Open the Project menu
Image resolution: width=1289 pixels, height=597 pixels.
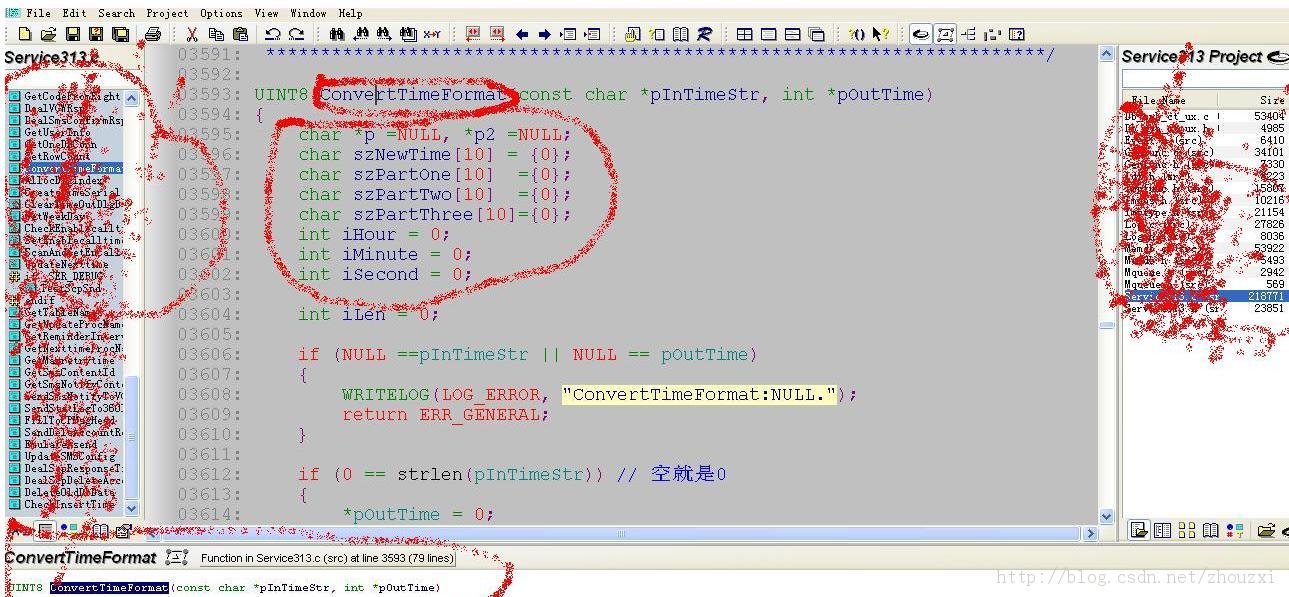[167, 13]
